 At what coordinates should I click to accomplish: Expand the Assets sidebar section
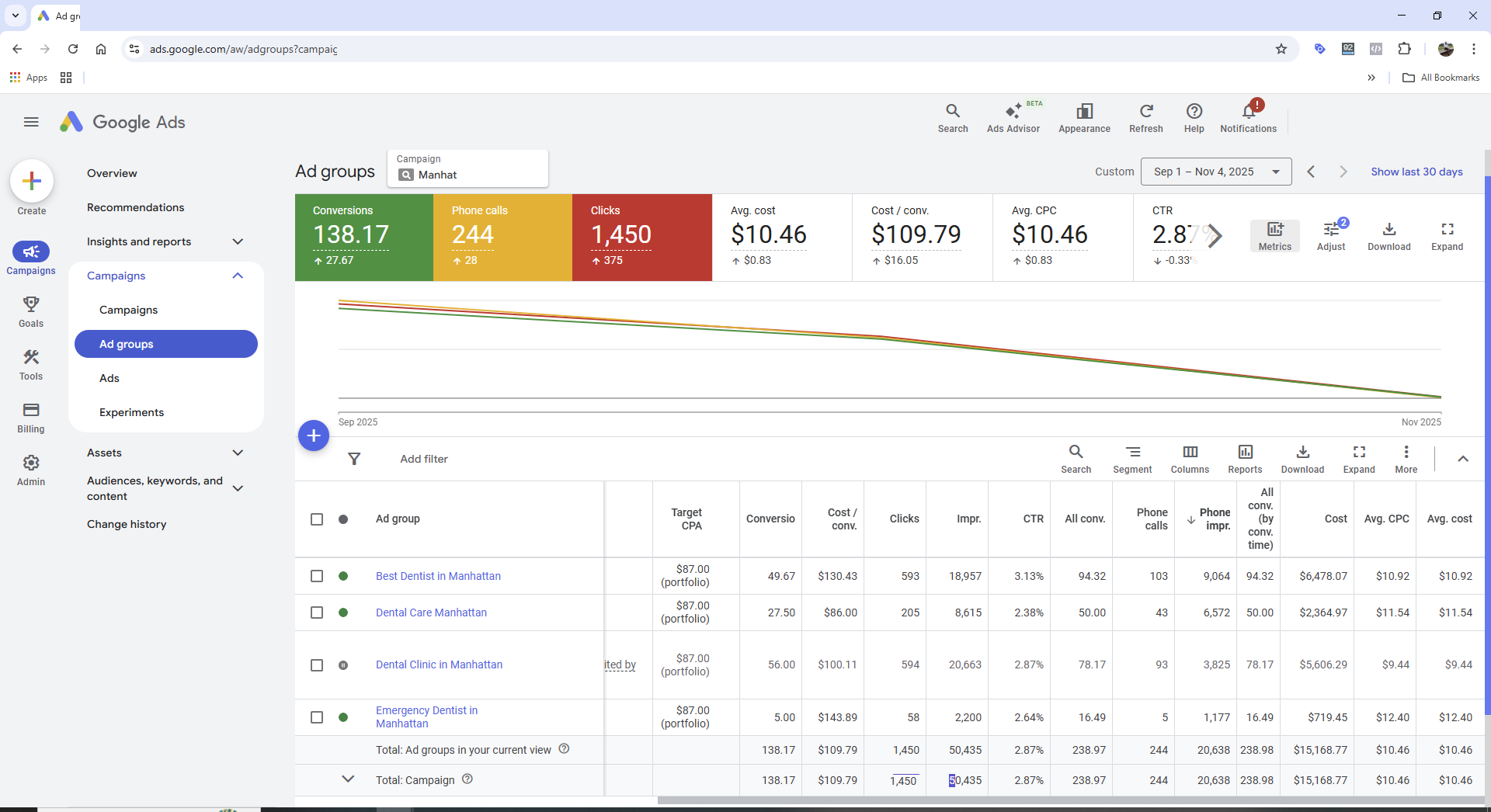pos(238,453)
